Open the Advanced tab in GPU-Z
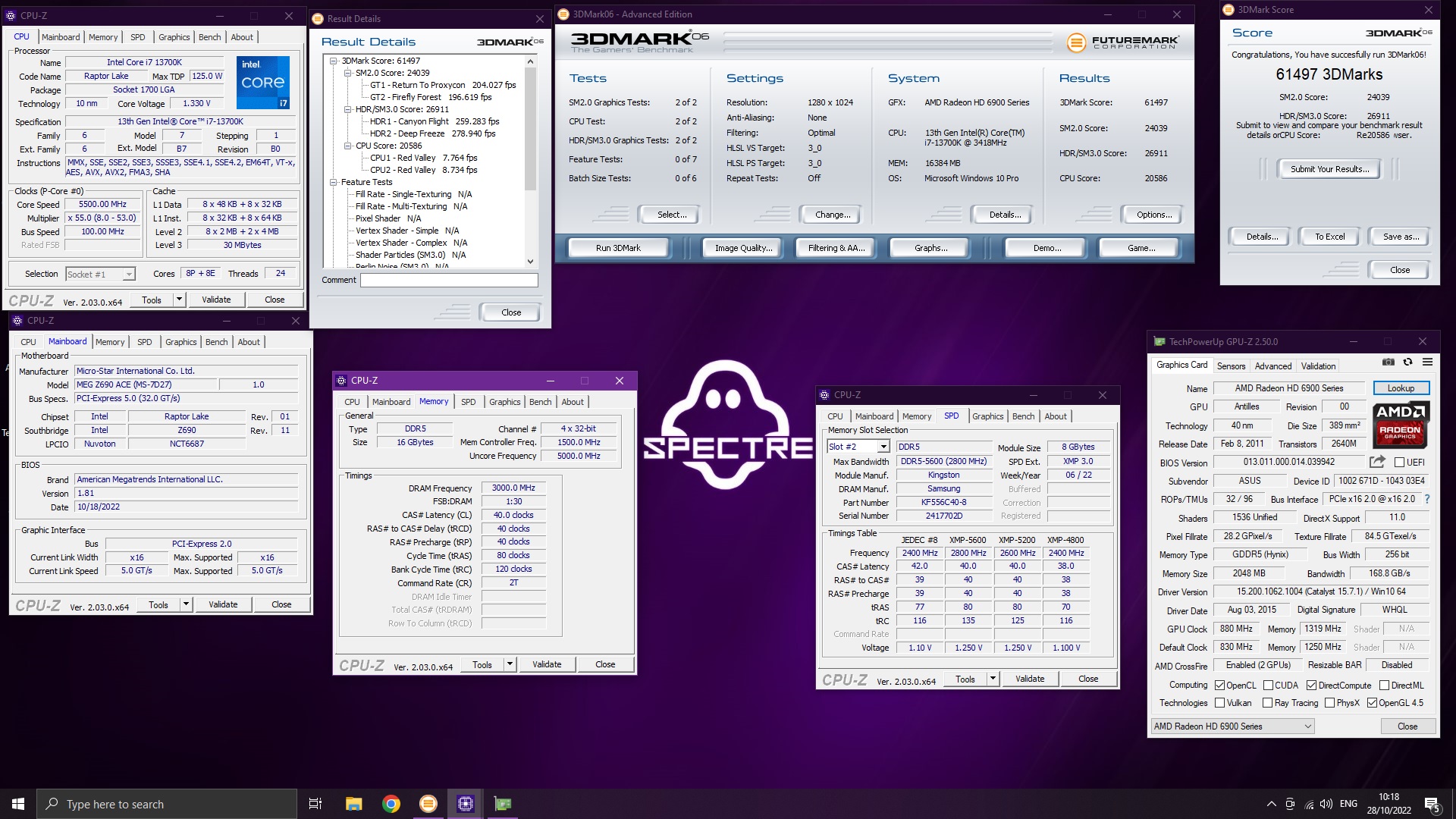The height and width of the screenshot is (819, 1456). 1272,366
